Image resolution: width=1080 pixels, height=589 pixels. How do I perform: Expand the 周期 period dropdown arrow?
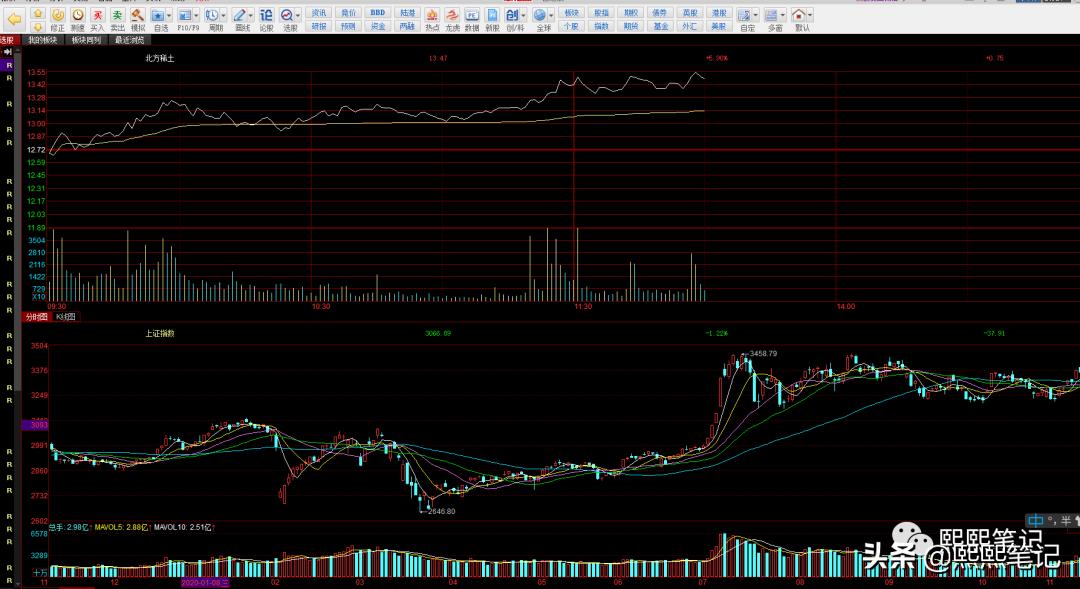(223, 15)
